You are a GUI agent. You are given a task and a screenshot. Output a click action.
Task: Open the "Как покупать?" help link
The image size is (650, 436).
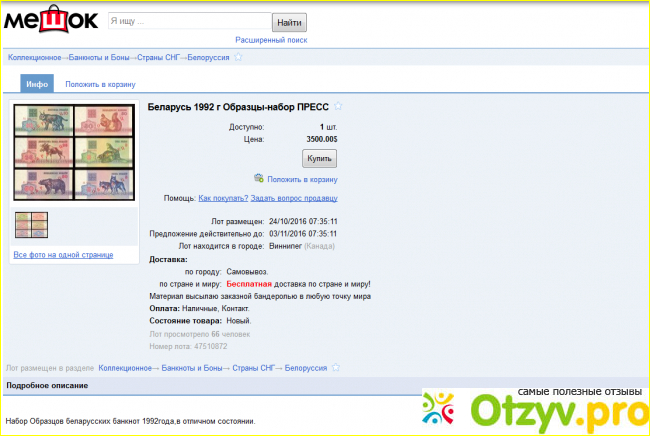click(224, 198)
